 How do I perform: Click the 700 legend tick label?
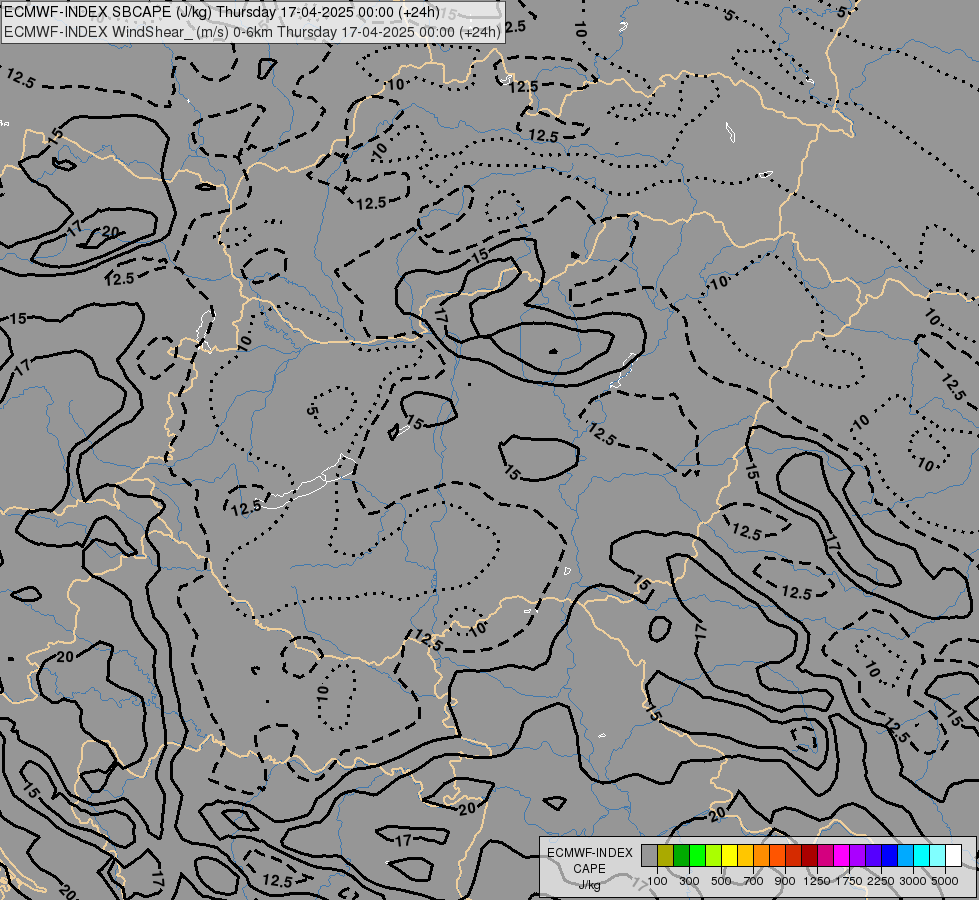coord(754,881)
